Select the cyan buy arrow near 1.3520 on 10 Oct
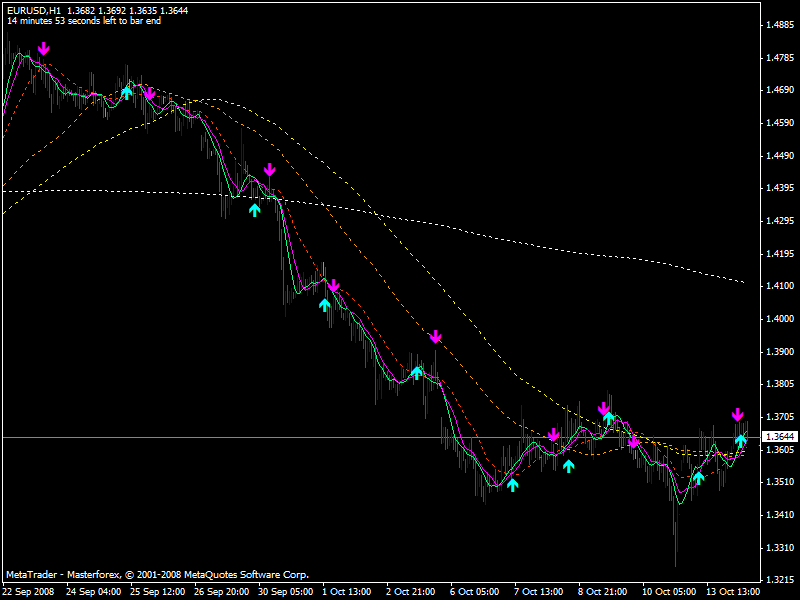The image size is (800, 600). click(698, 478)
